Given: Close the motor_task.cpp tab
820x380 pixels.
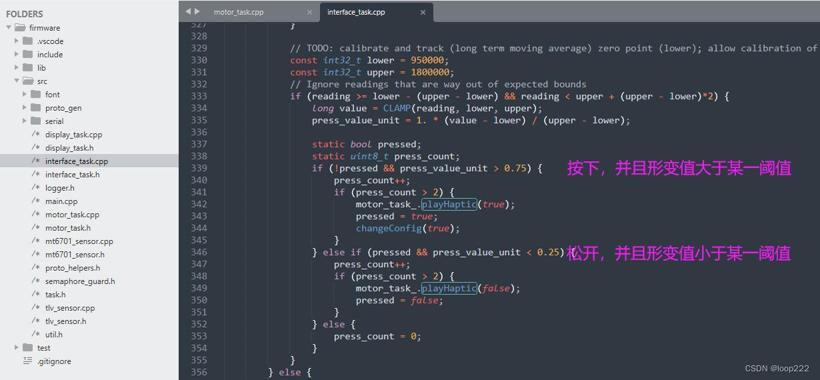Looking at the screenshot, I should tap(310, 12).
